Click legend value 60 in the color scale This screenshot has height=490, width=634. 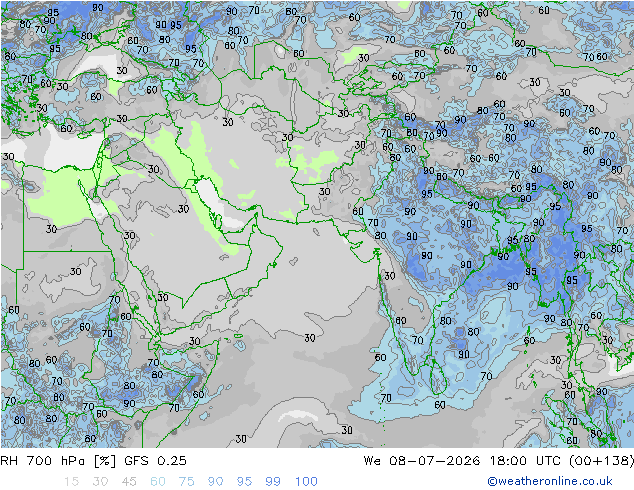coord(158,481)
